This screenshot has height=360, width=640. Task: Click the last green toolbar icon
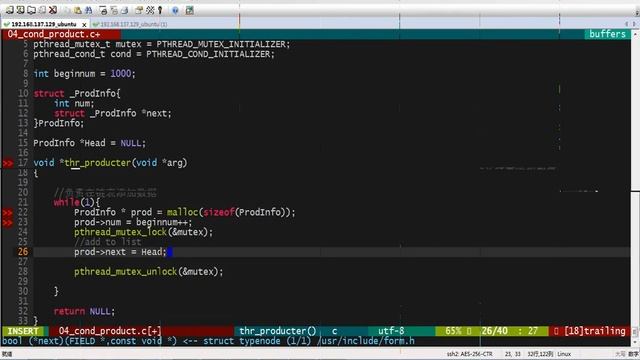click(x=189, y=10)
